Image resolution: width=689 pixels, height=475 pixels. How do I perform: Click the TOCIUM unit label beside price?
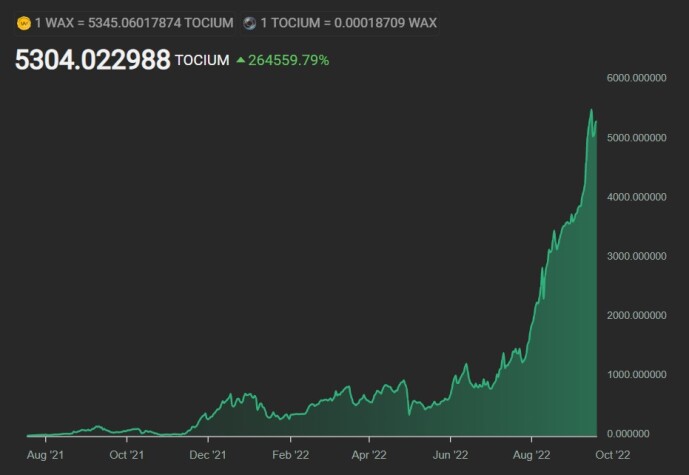pyautogui.click(x=202, y=60)
